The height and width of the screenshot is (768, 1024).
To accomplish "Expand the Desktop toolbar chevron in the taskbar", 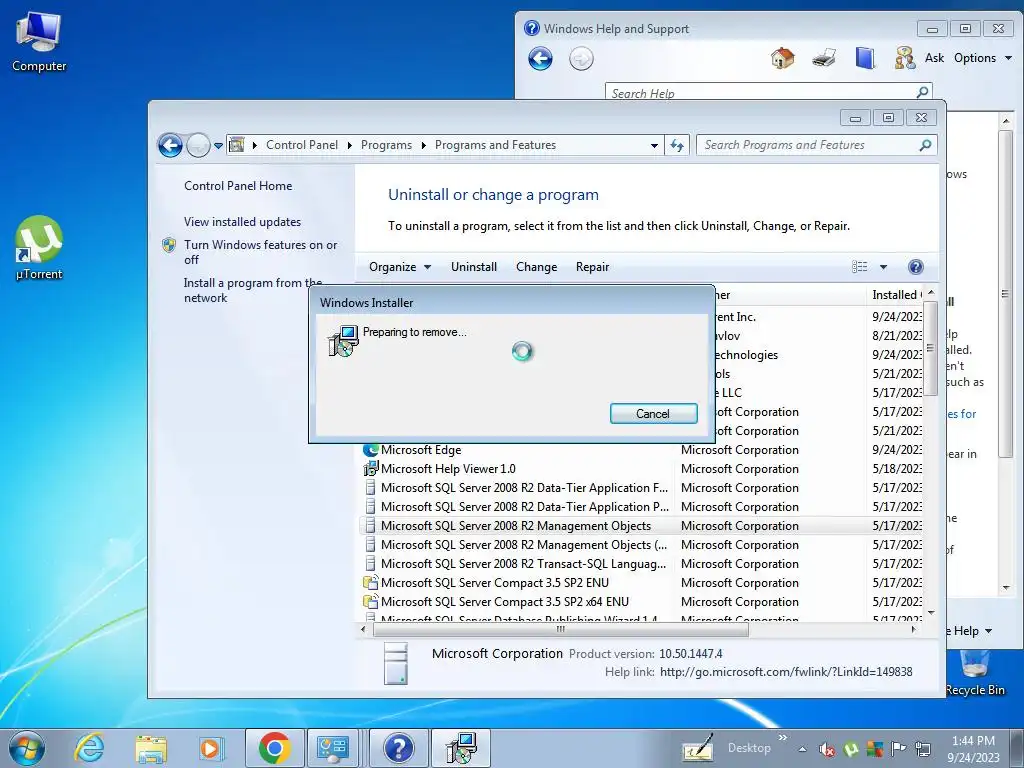I will tap(782, 738).
